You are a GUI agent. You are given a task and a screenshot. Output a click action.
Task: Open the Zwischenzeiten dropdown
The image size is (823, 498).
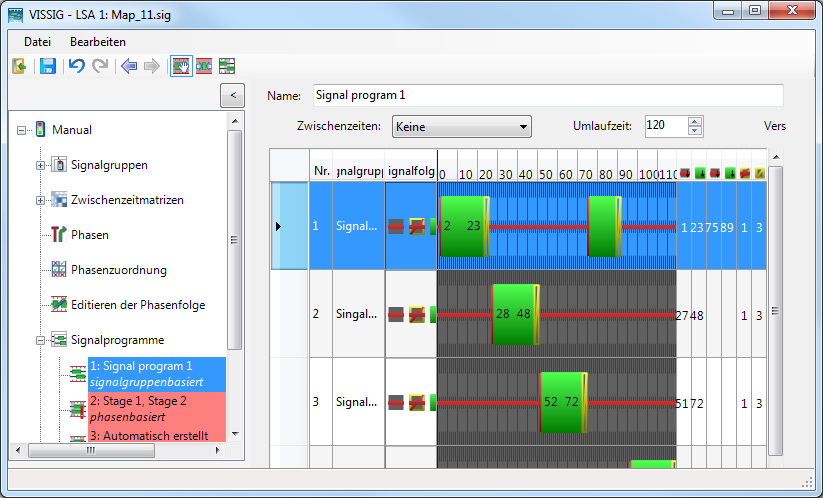coord(461,127)
